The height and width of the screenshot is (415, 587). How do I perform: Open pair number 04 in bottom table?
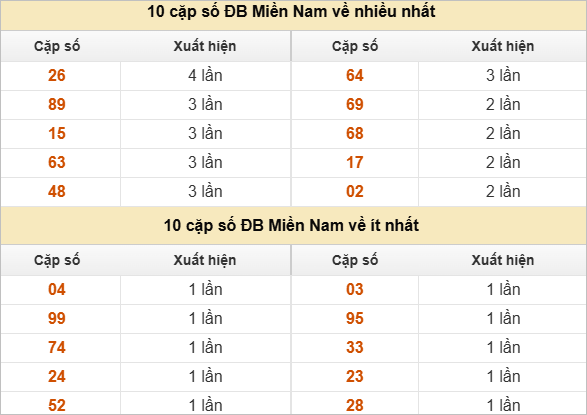[57, 290]
